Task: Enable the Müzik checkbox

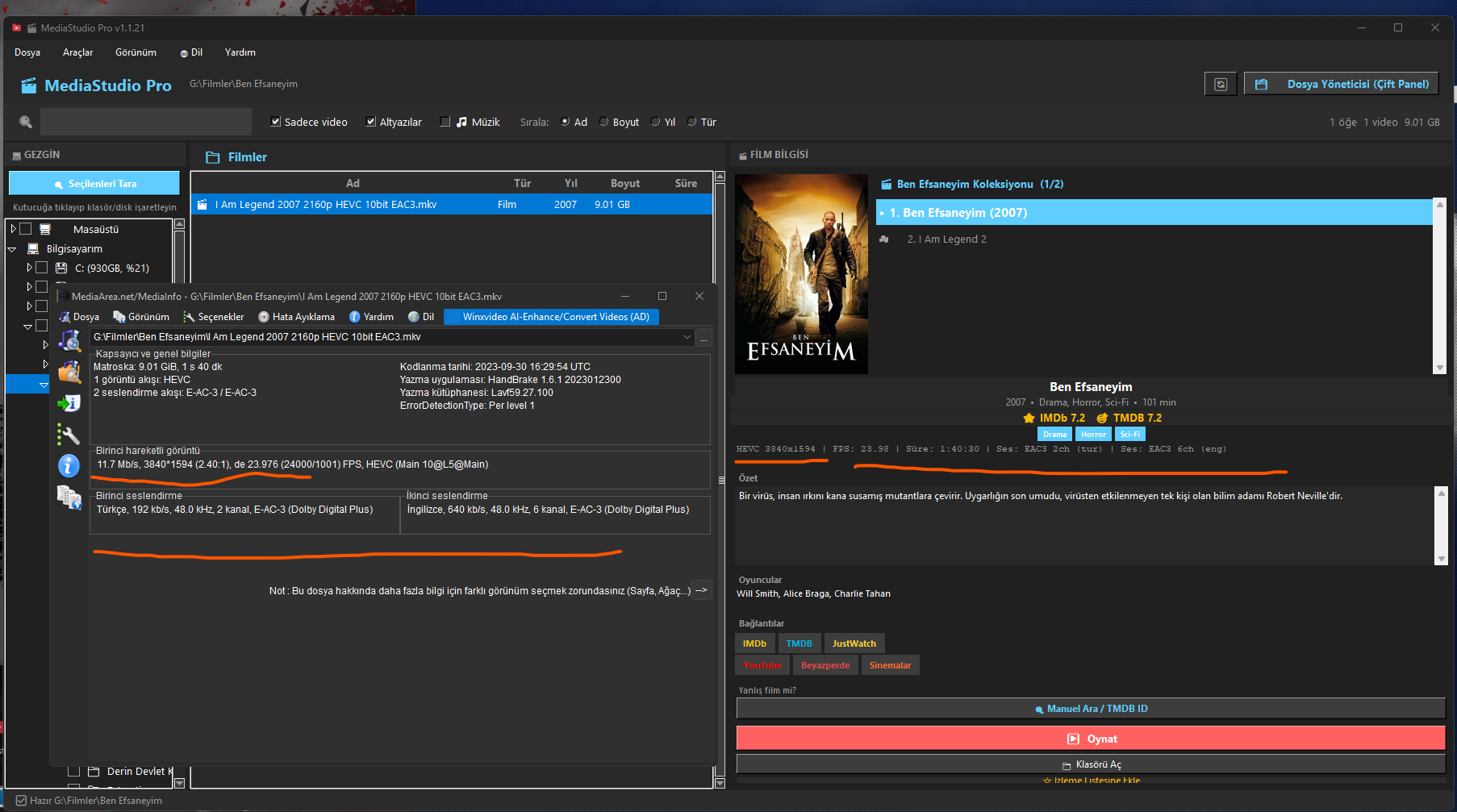Action: (445, 122)
